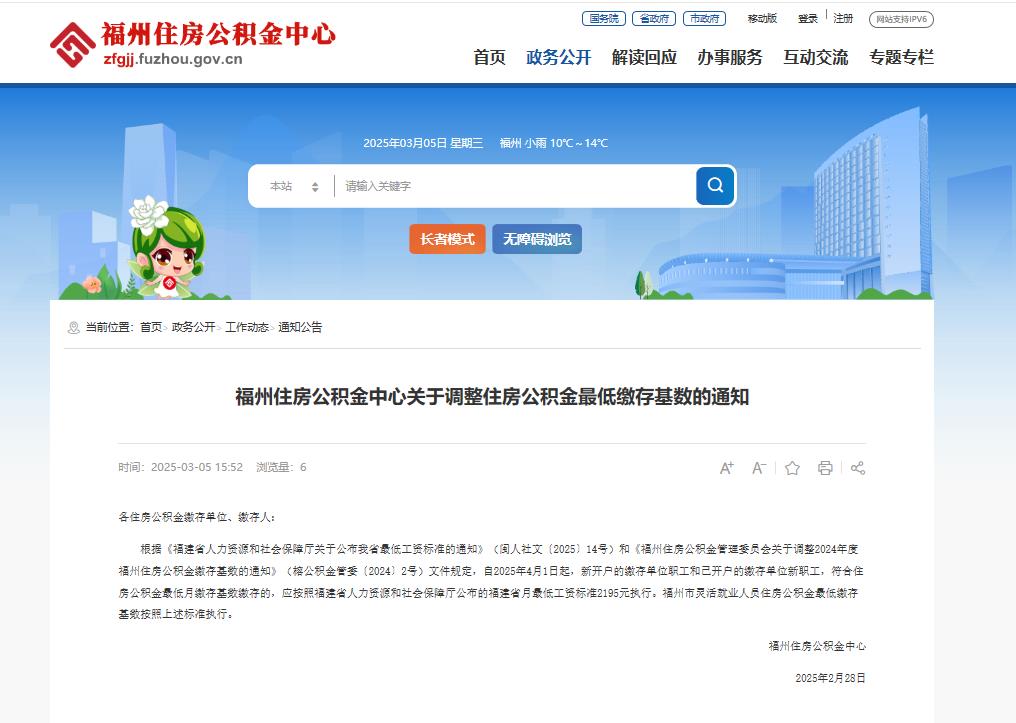The image size is (1016, 723).
Task: Click 工作动态 in breadcrumb
Action: click(x=247, y=327)
